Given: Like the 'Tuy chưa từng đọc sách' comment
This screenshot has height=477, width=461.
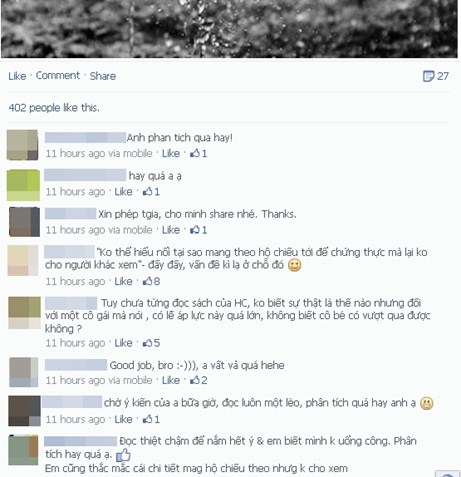Looking at the screenshot, I should [x=123, y=343].
